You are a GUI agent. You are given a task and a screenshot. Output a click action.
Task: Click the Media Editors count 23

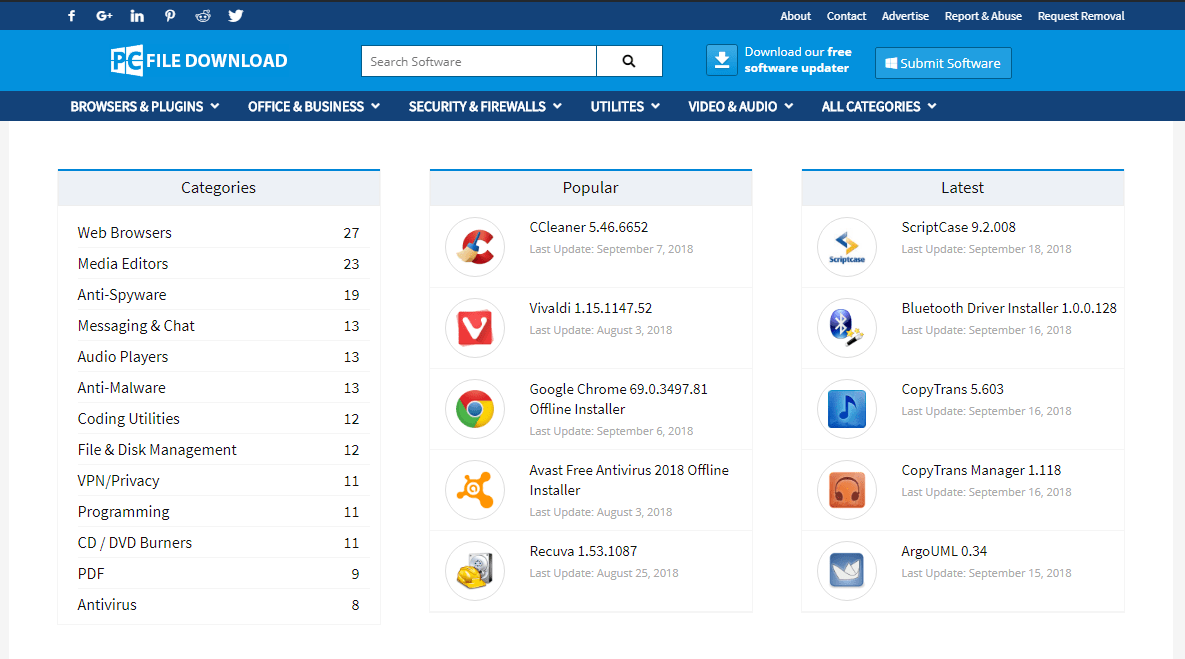(351, 264)
